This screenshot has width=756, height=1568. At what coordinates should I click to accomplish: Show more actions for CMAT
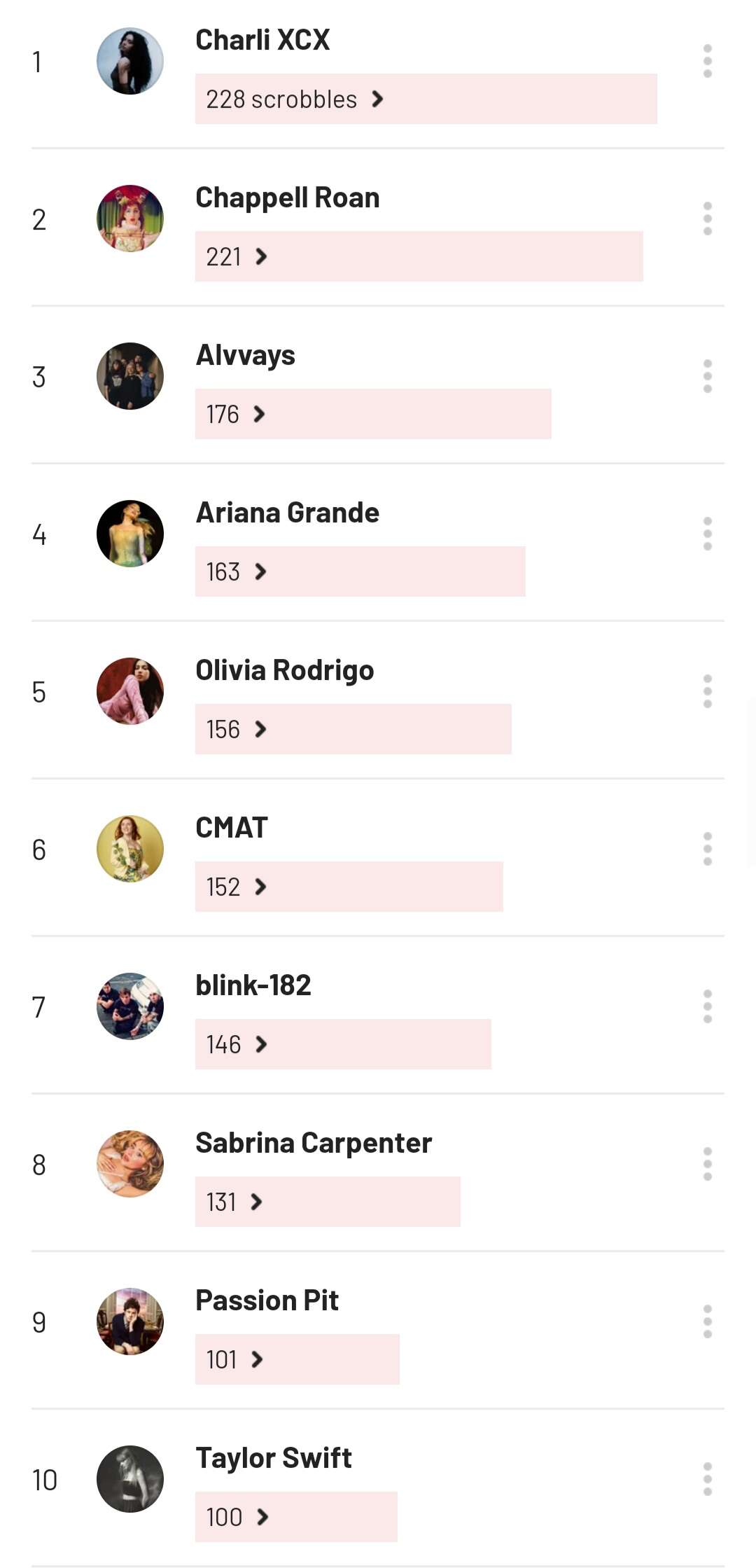click(x=707, y=849)
